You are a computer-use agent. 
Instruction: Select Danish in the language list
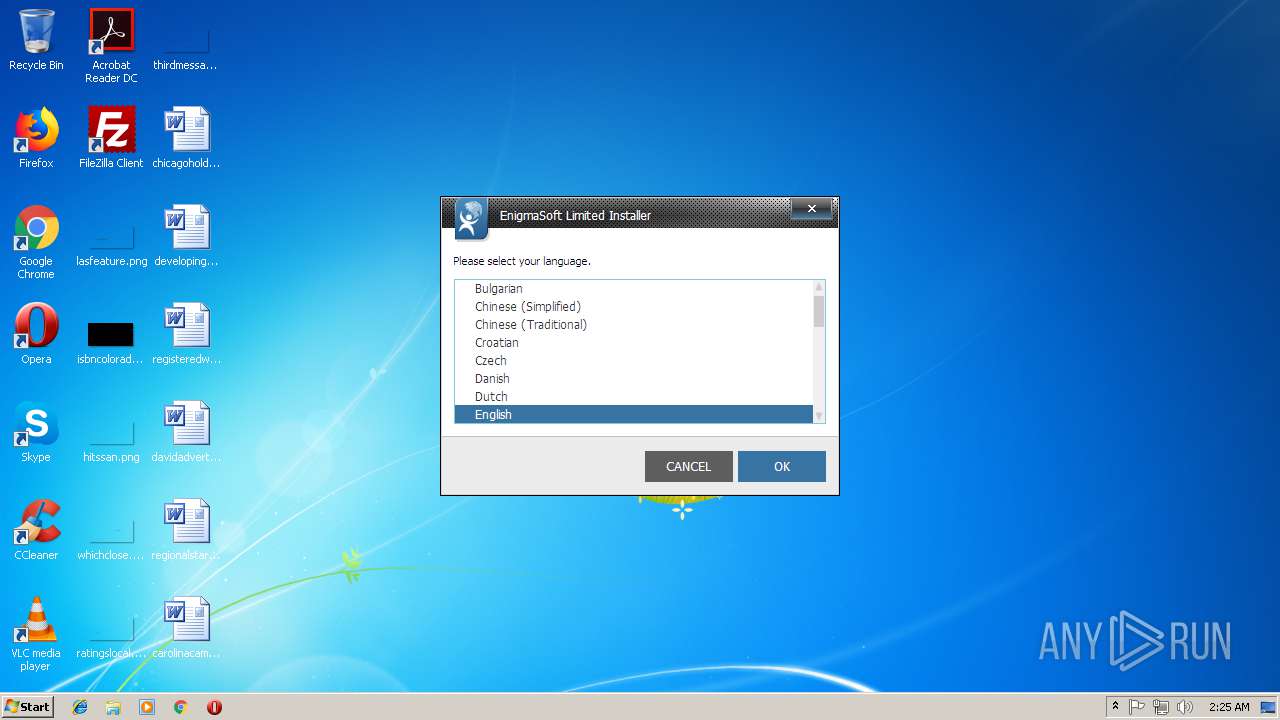coord(634,378)
